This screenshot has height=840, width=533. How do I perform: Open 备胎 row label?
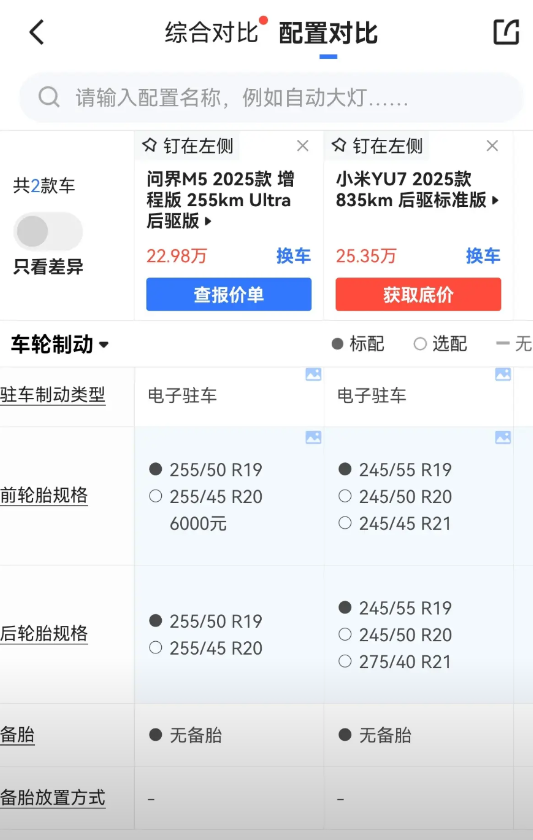pos(17,734)
